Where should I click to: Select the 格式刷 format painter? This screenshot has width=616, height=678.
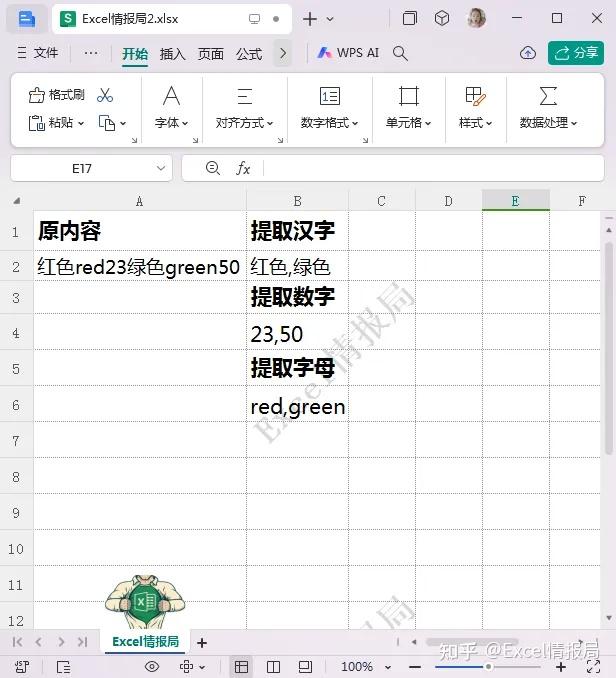56,95
